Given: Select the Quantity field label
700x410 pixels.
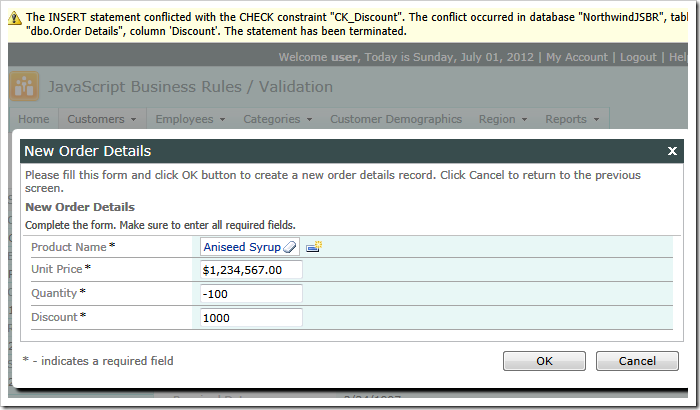Looking at the screenshot, I should [x=54, y=293].
